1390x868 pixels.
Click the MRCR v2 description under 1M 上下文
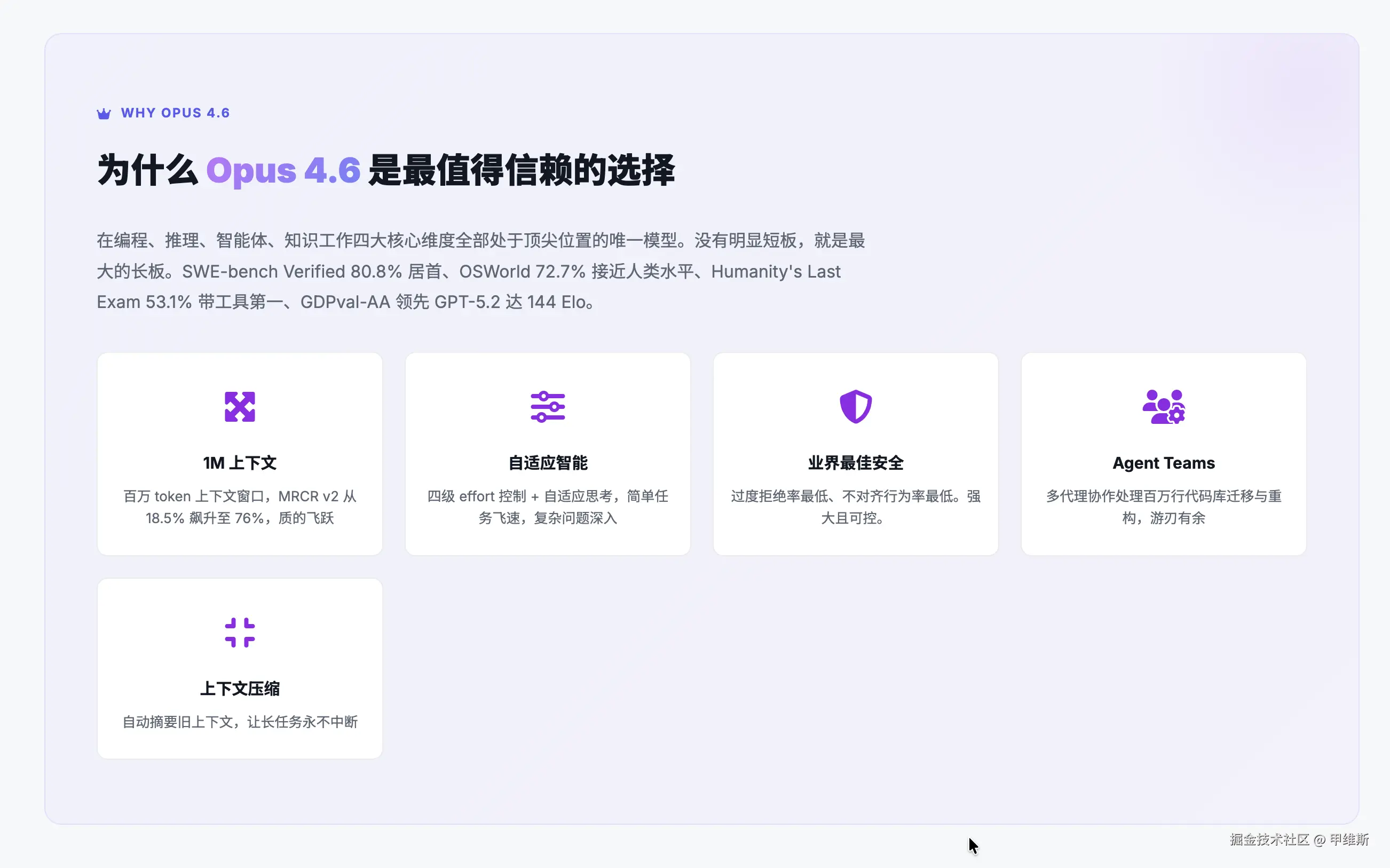pos(239,507)
